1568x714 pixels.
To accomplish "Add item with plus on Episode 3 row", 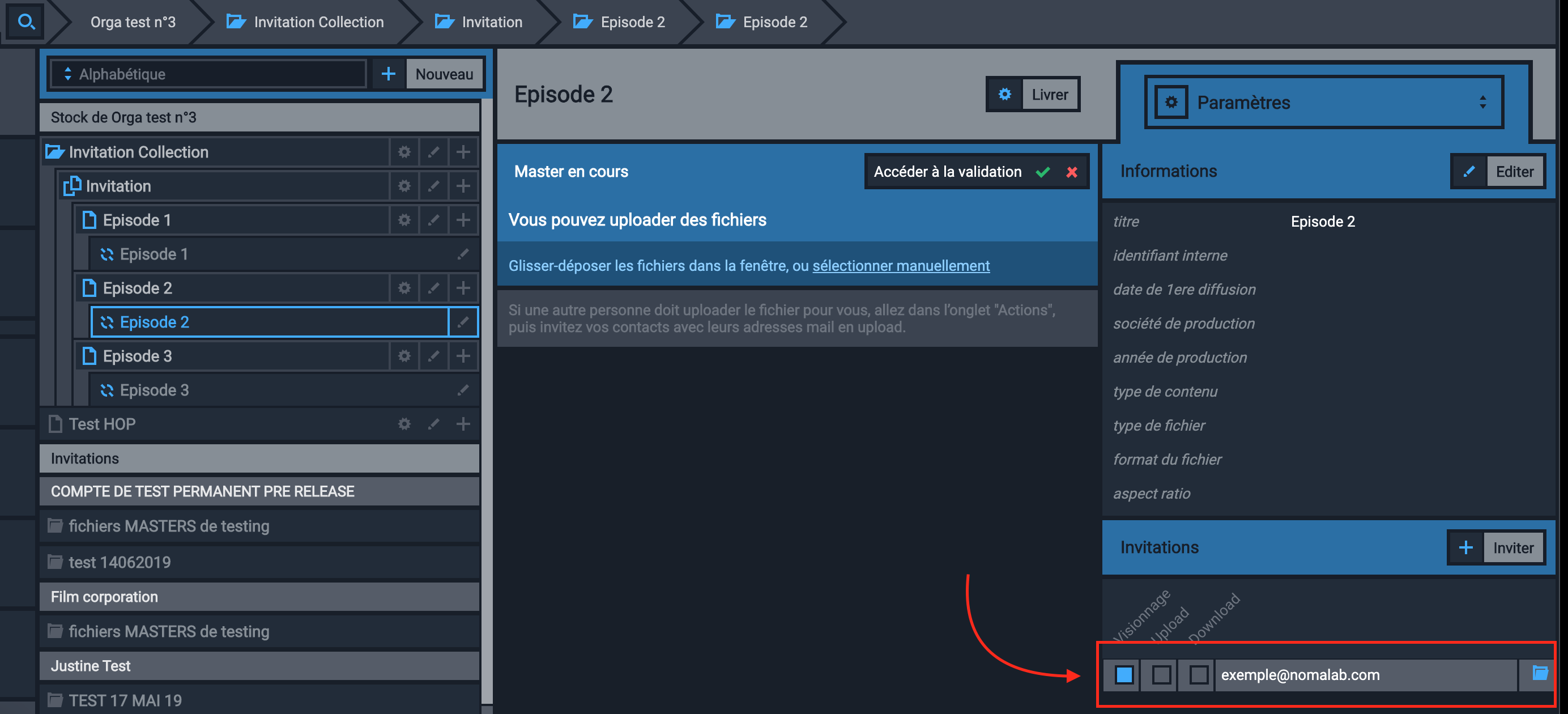I will [463, 355].
